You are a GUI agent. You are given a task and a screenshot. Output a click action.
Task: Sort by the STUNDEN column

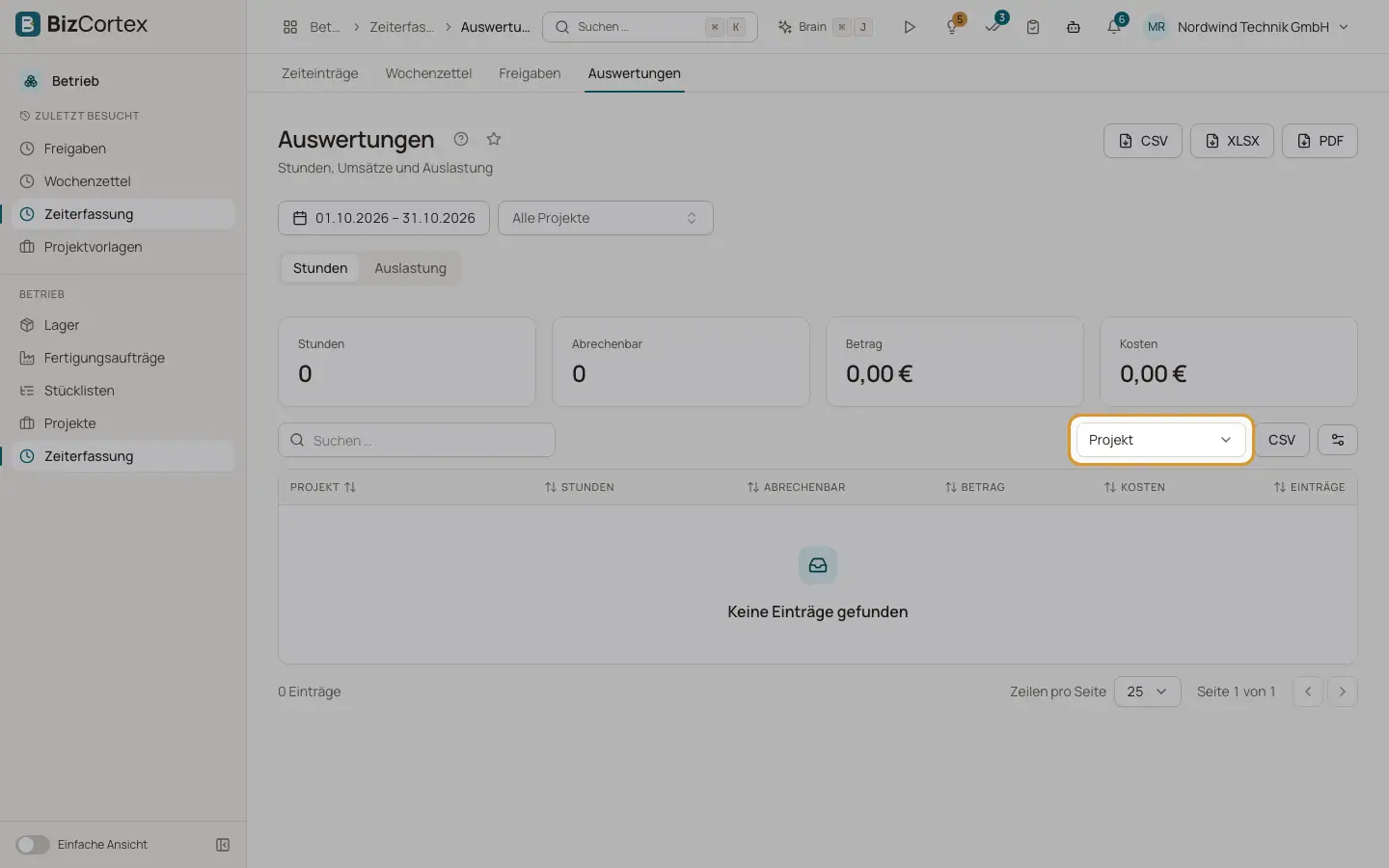[579, 487]
